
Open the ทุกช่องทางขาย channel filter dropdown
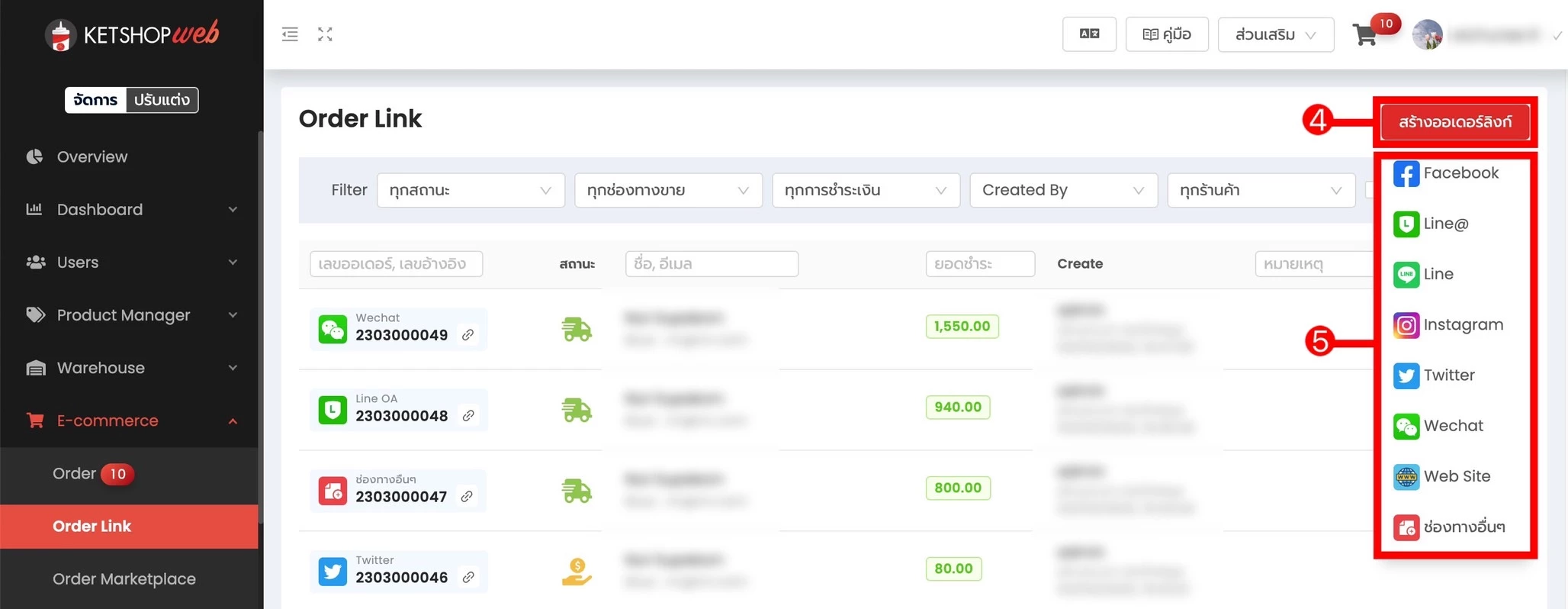668,190
